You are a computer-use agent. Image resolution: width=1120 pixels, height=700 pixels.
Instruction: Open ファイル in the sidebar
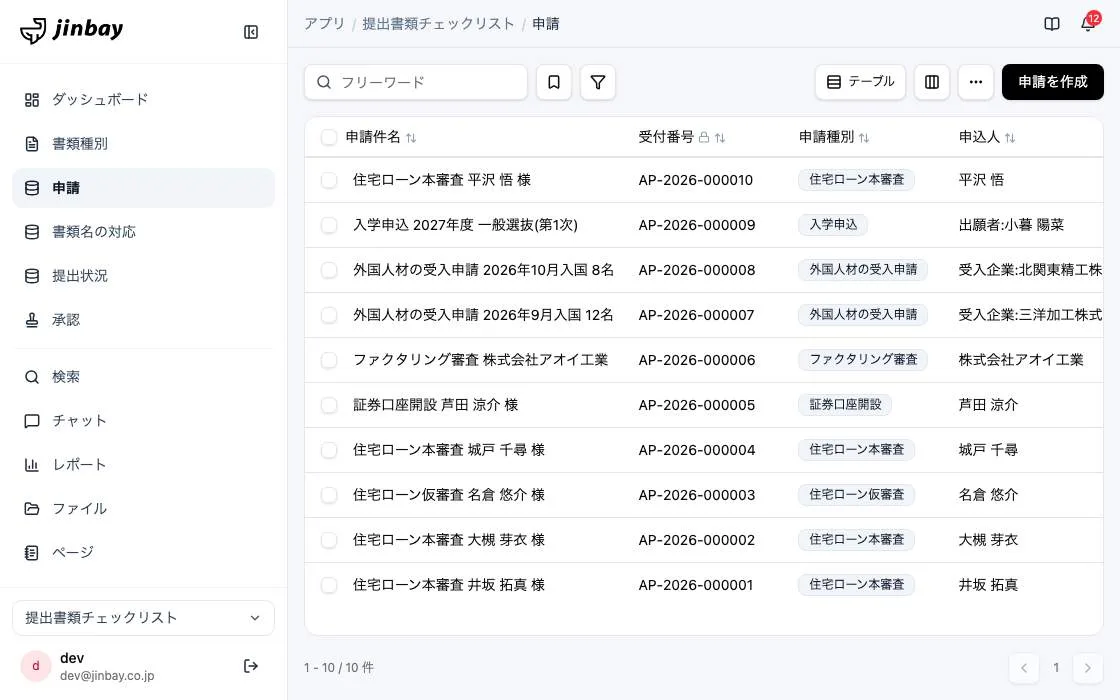click(144, 509)
